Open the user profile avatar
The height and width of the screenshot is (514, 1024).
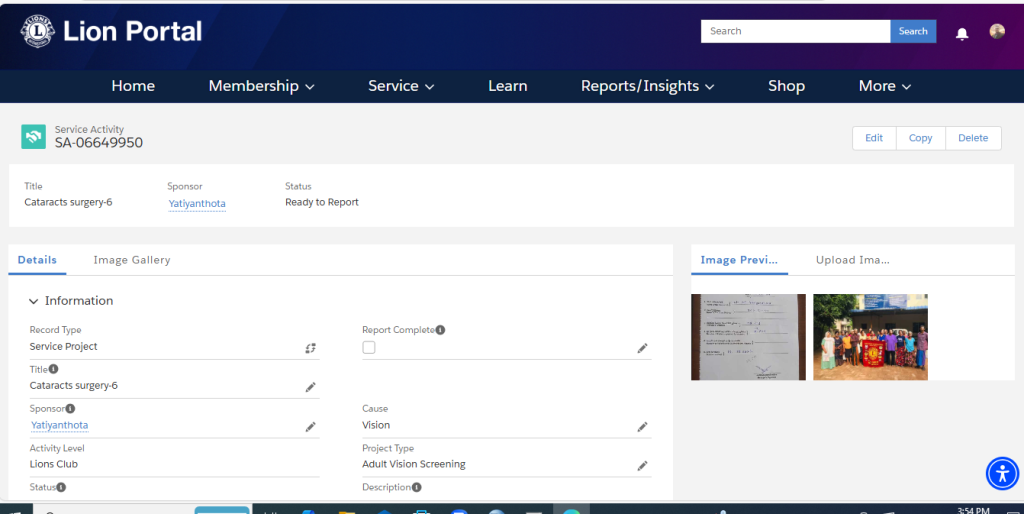(997, 31)
